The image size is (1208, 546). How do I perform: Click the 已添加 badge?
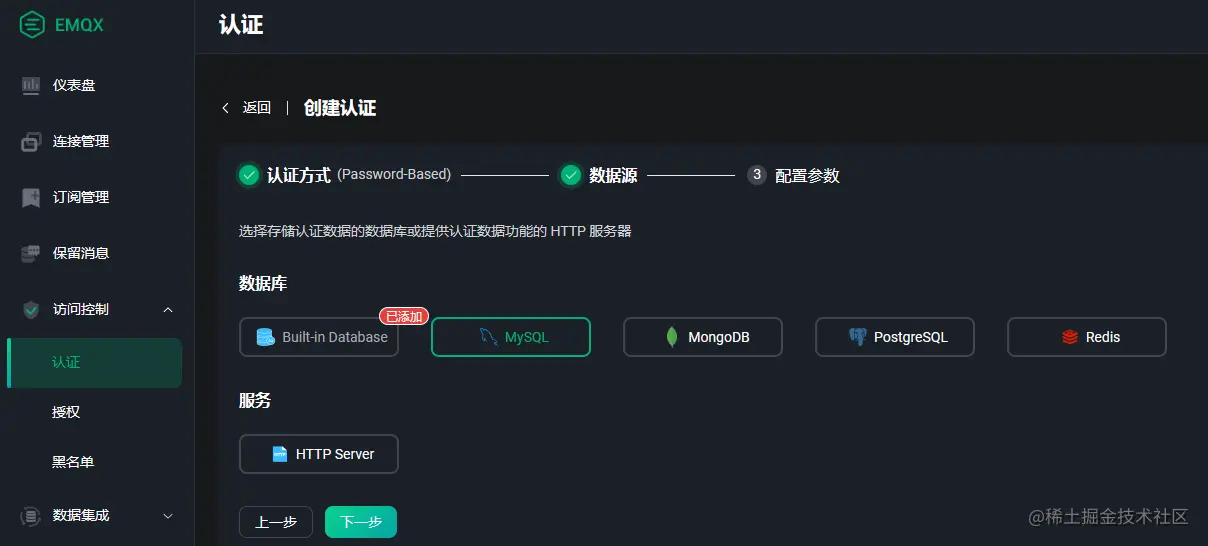click(x=404, y=316)
